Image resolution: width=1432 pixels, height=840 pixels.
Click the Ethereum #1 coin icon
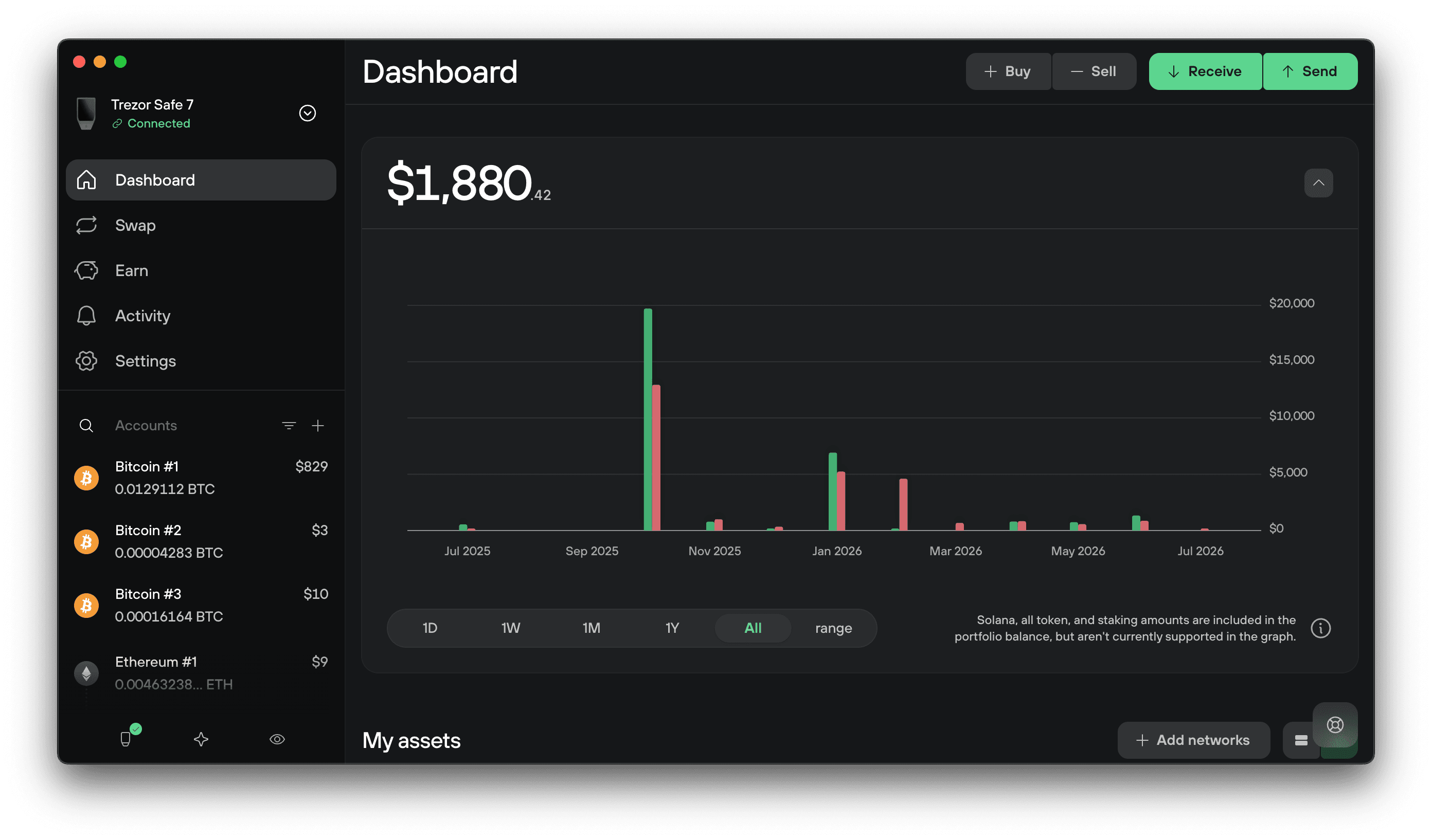coord(86,673)
